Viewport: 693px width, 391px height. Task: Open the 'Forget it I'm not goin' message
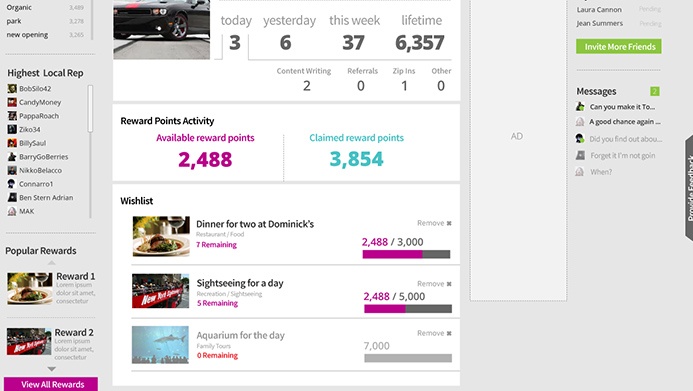click(x=623, y=156)
